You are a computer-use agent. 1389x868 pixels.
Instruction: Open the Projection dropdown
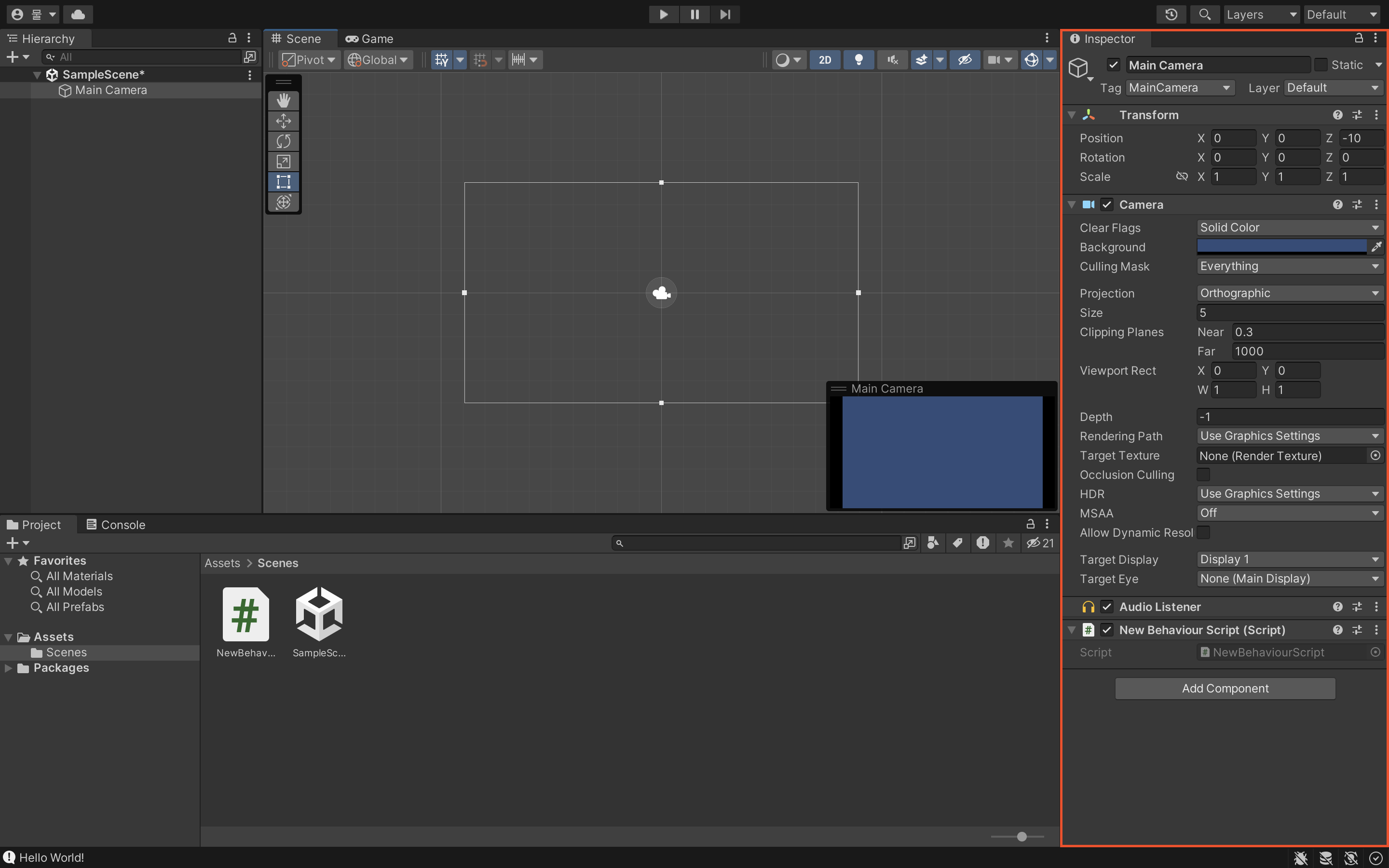tap(1289, 293)
